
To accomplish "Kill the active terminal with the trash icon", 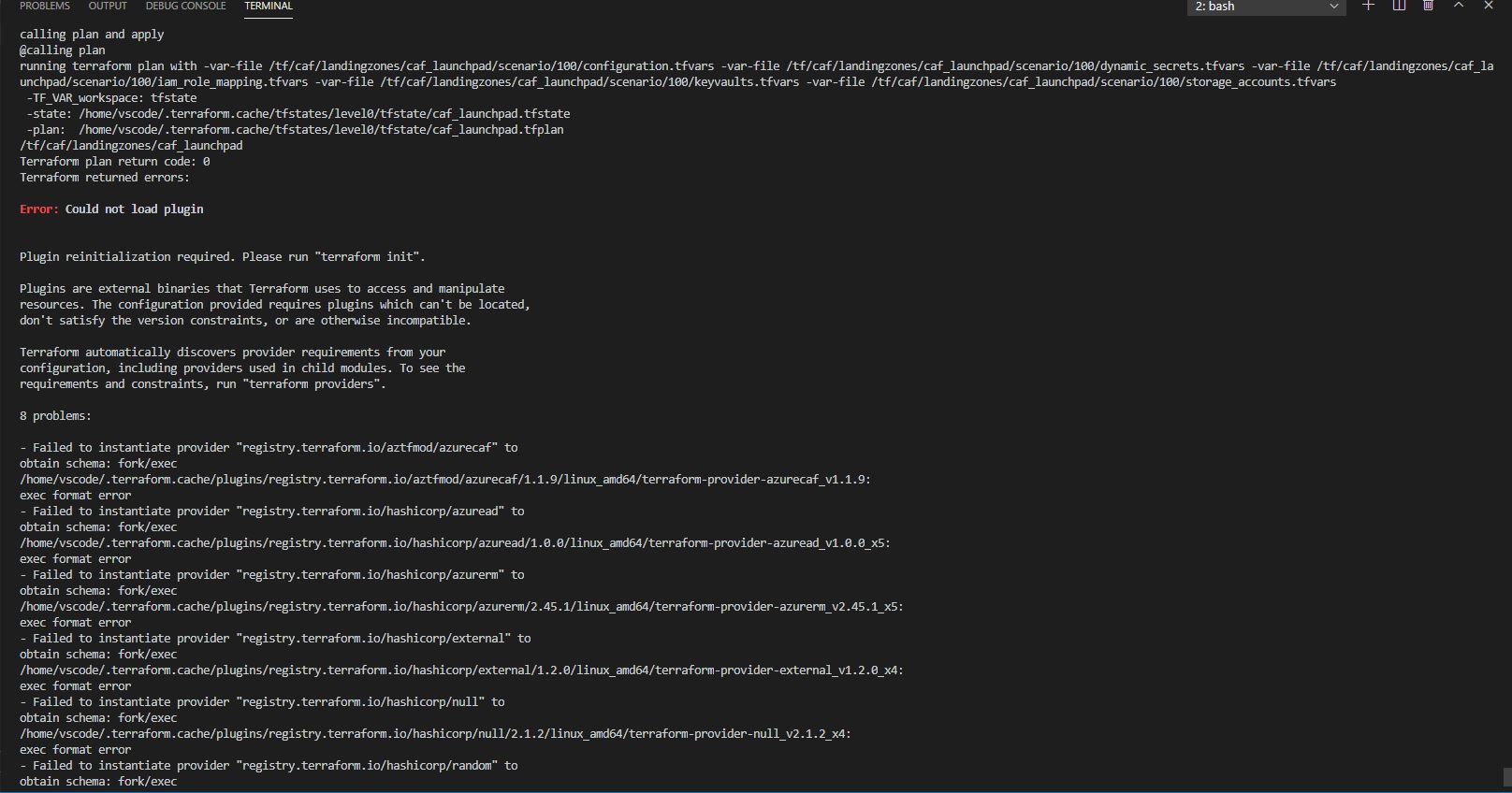I will [x=1428, y=7].
